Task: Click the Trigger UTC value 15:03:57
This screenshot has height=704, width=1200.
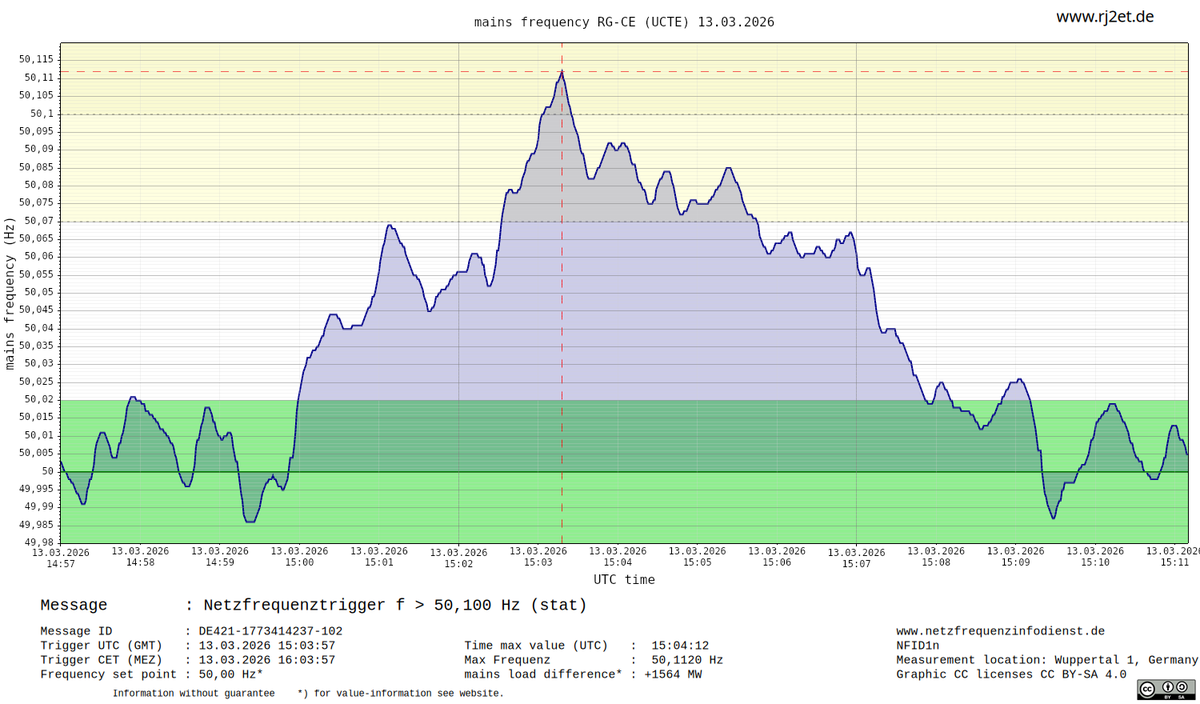Action: pos(267,646)
